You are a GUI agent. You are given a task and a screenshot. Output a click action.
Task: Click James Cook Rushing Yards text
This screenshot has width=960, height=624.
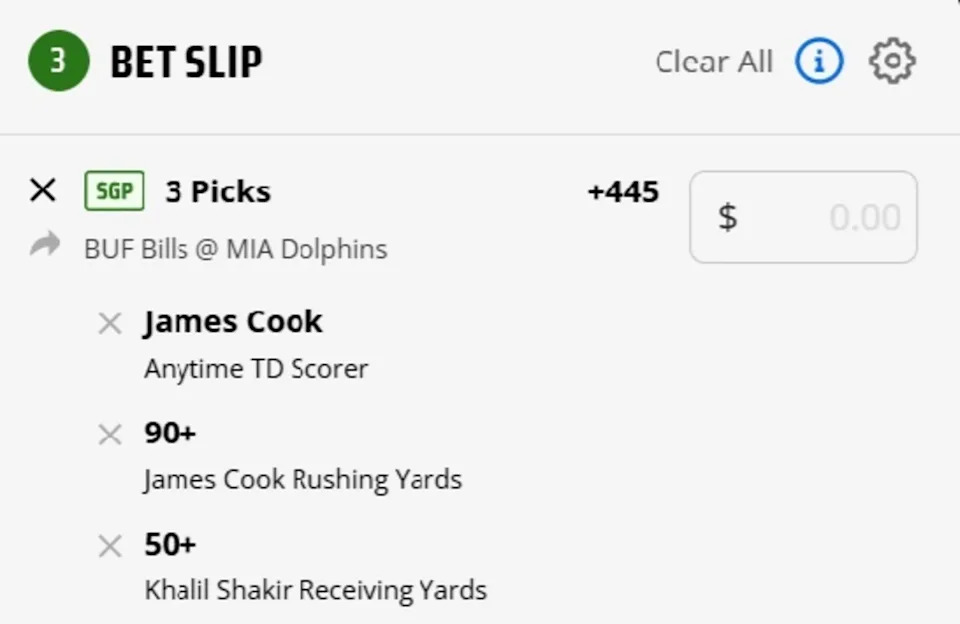pos(303,480)
